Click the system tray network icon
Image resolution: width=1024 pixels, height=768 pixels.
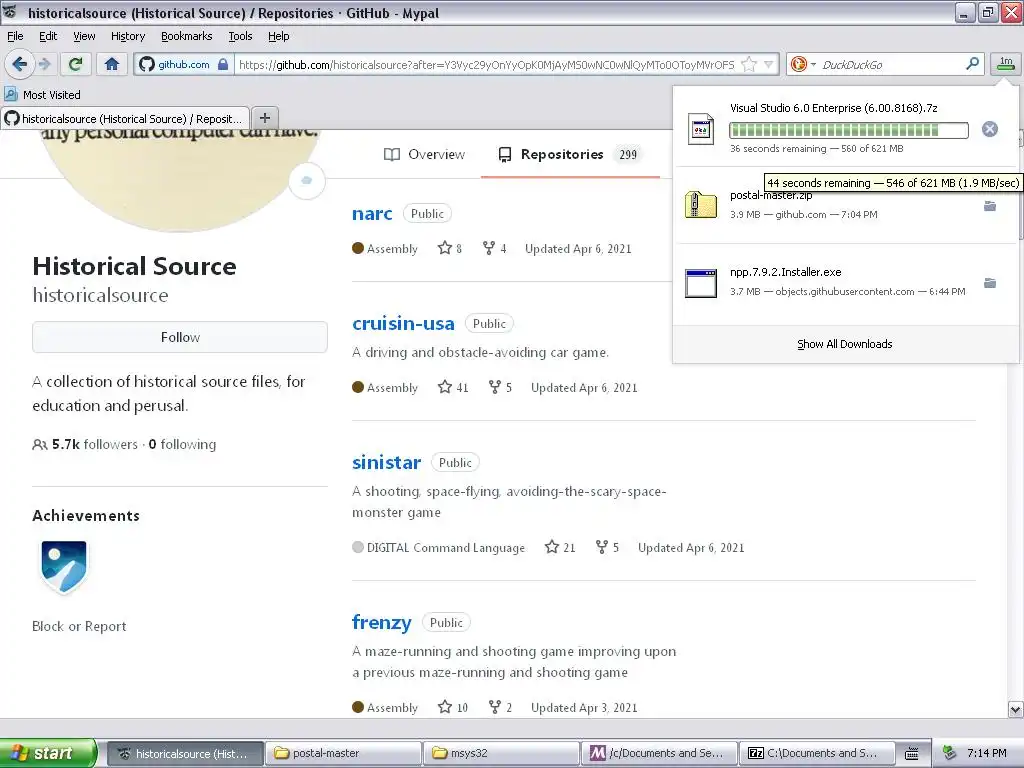(950, 753)
